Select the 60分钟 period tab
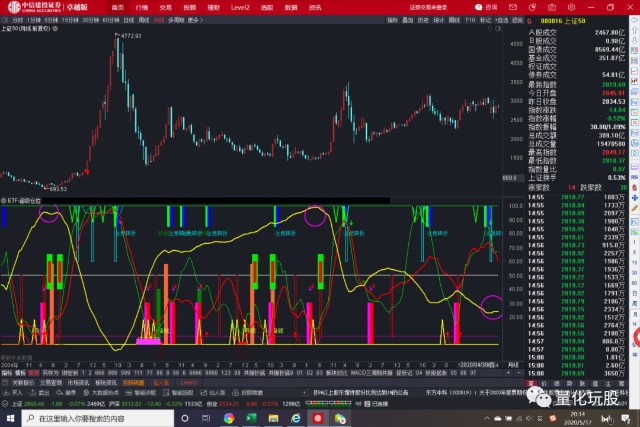The image size is (640, 427). click(108, 19)
